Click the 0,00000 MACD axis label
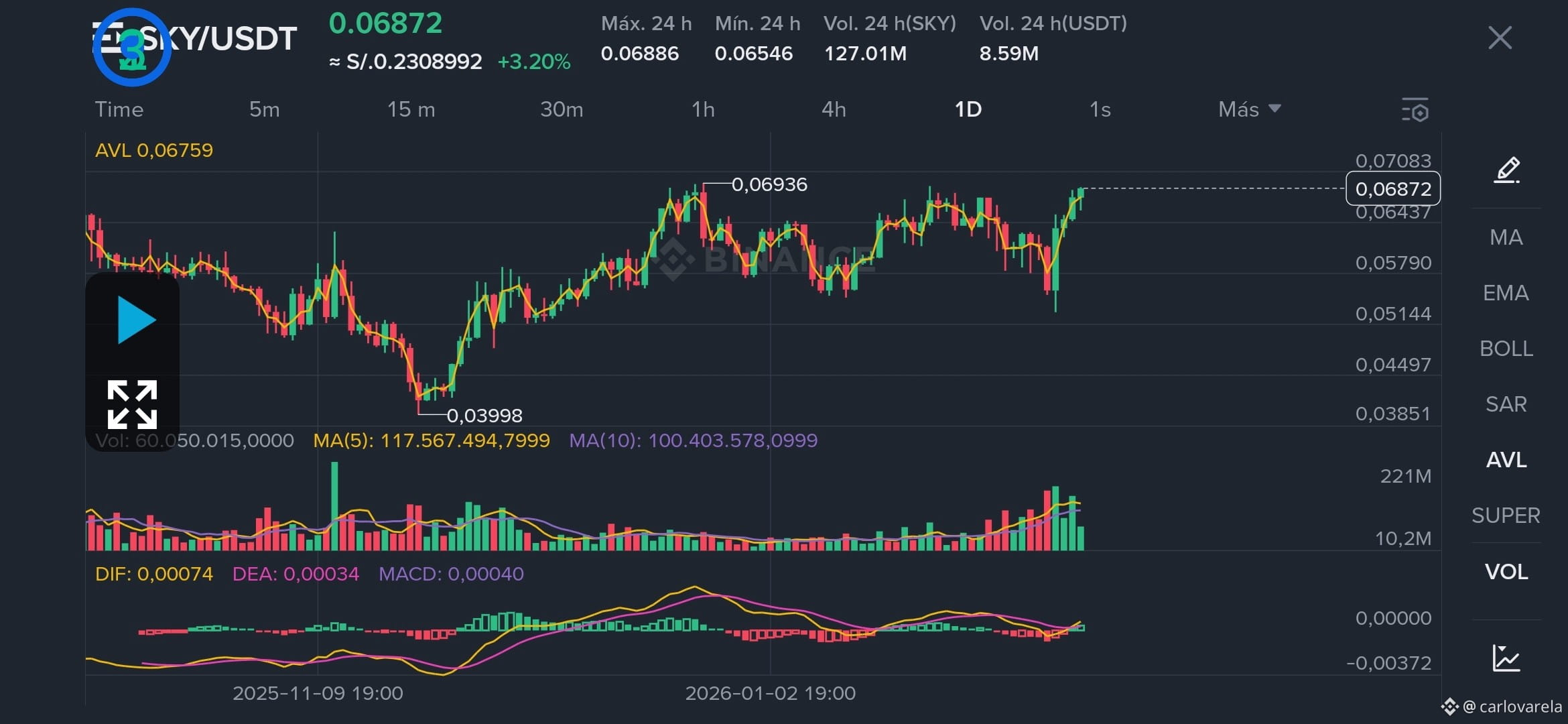The height and width of the screenshot is (724, 1568). [1393, 618]
